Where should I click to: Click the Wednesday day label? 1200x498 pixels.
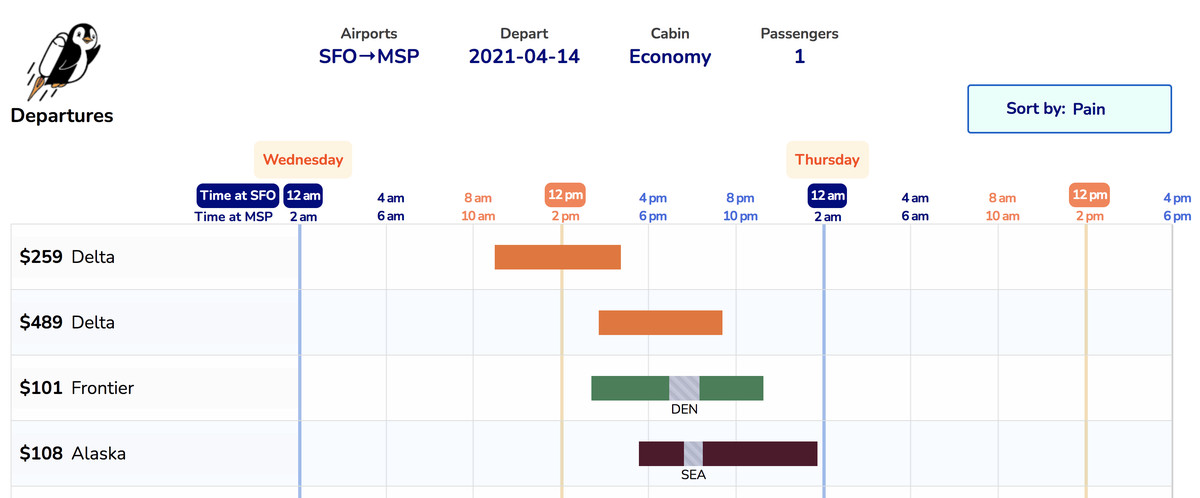(x=302, y=160)
